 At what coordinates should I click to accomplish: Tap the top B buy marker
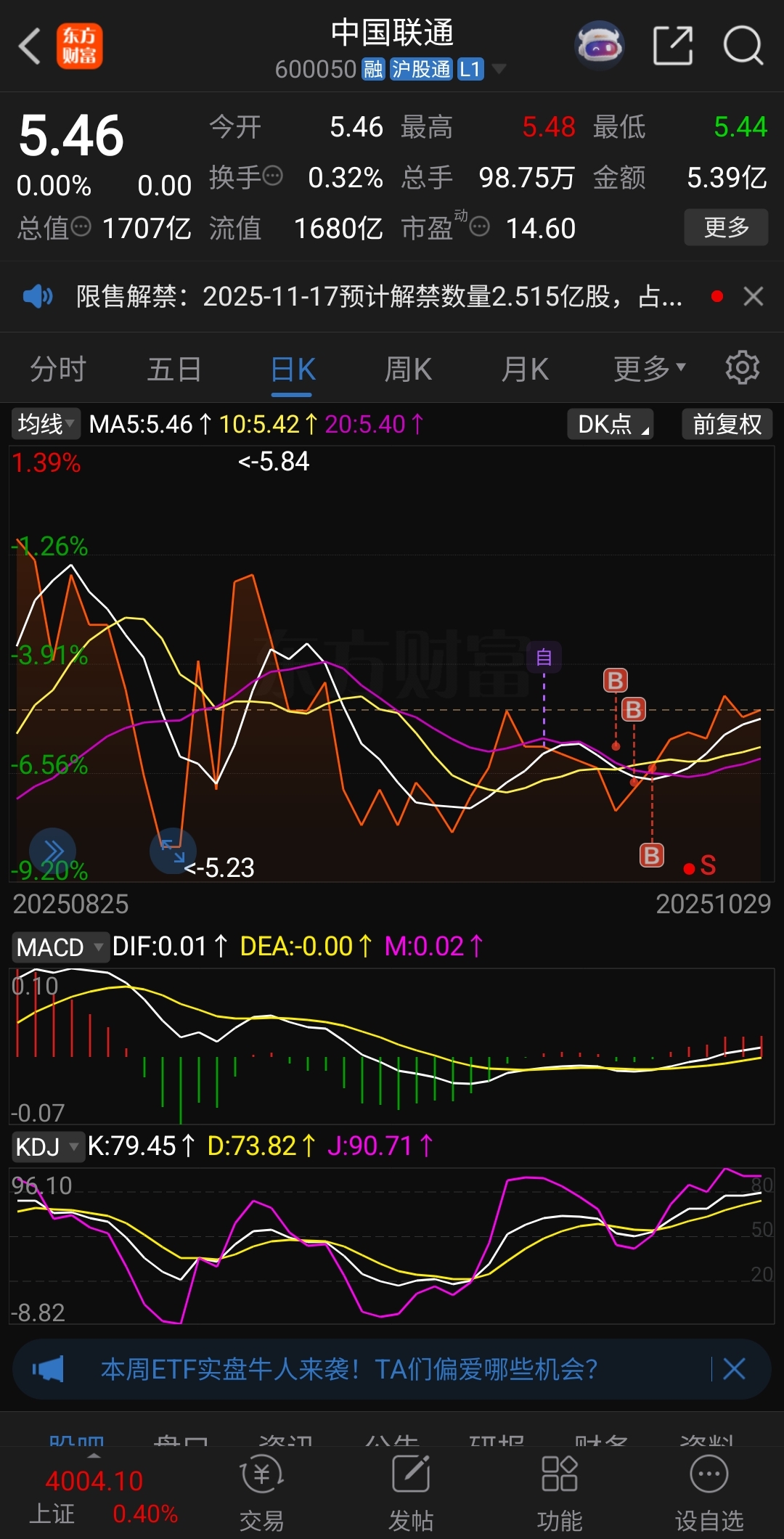(616, 680)
